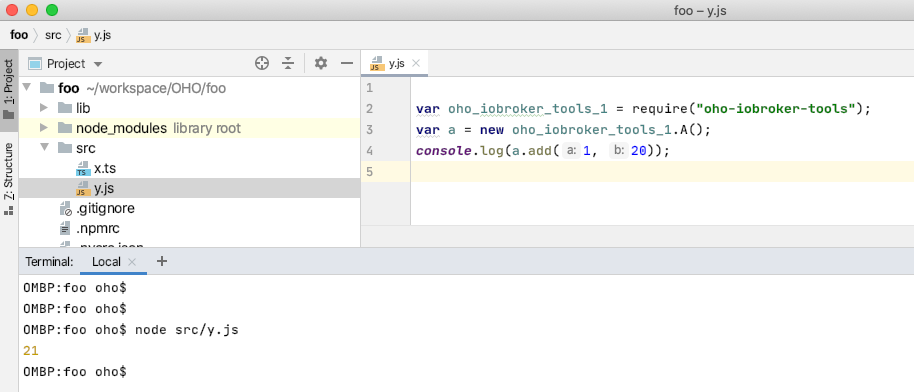914x392 pixels.
Task: Click the last terminal prompt line
Action: 75,372
